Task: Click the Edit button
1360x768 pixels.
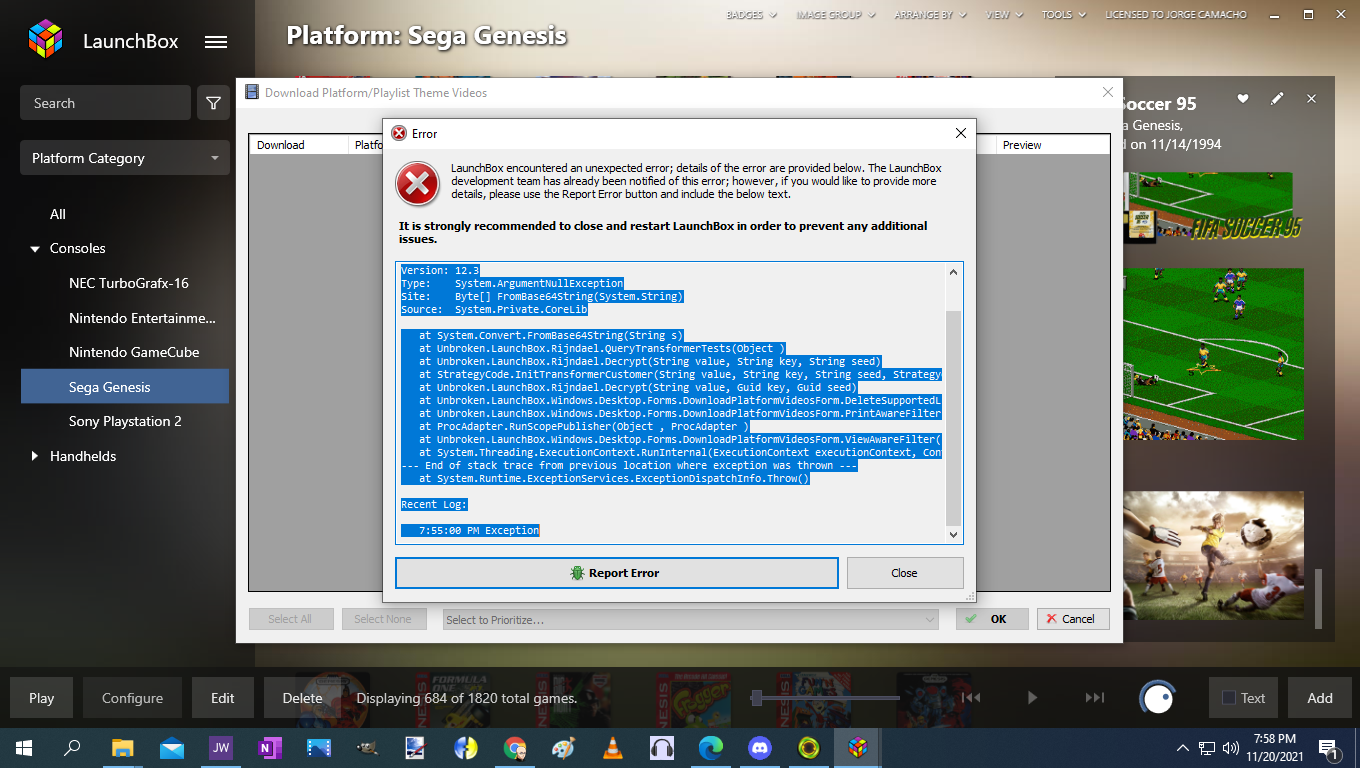Action: coord(222,698)
